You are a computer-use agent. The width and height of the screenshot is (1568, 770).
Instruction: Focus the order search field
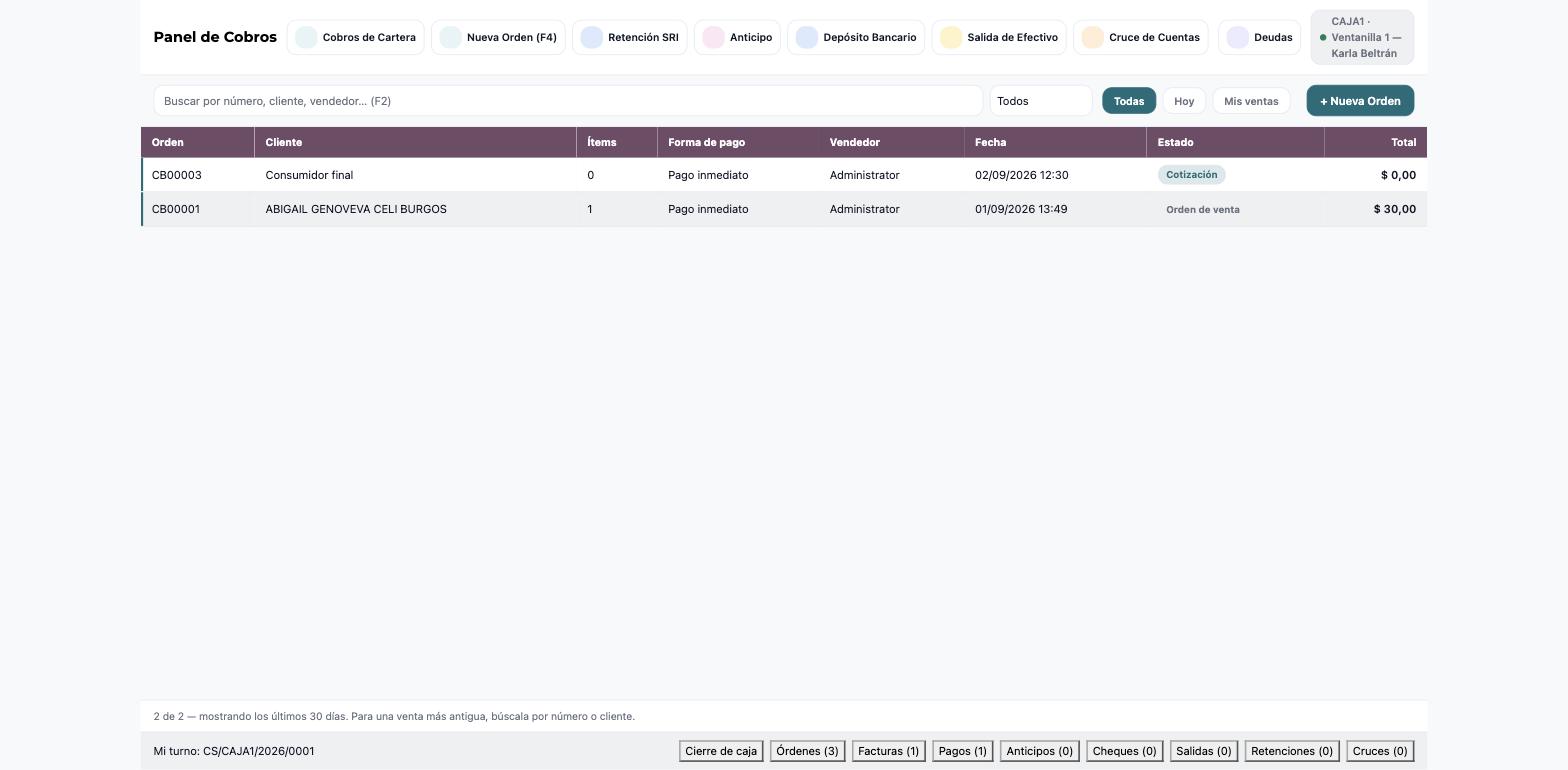pyautogui.click(x=568, y=101)
